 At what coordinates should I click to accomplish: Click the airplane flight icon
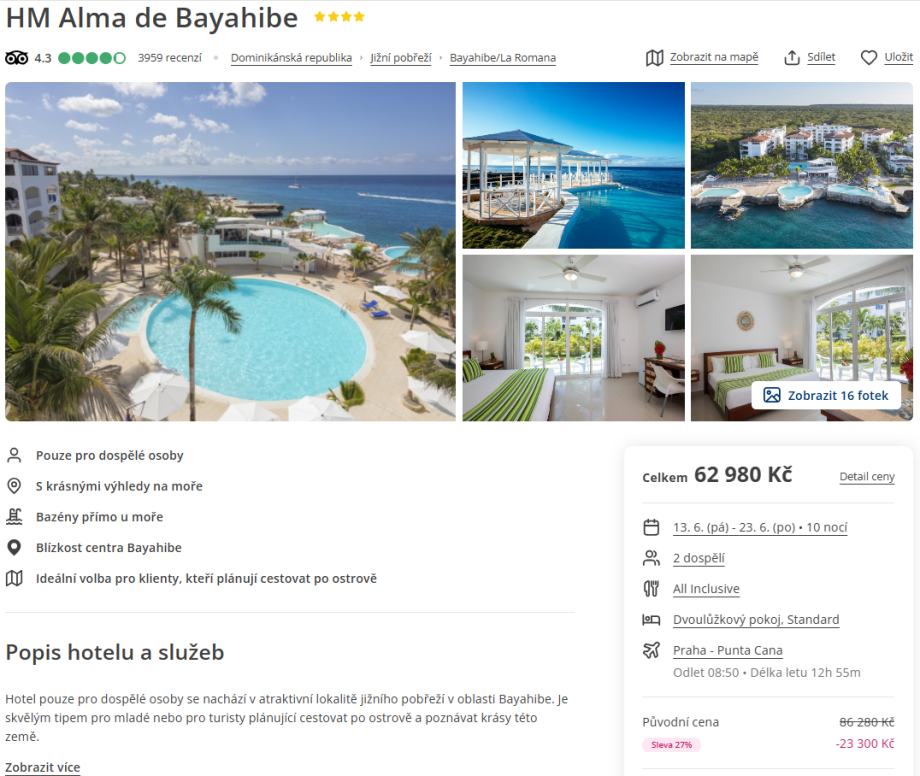pyautogui.click(x=651, y=650)
